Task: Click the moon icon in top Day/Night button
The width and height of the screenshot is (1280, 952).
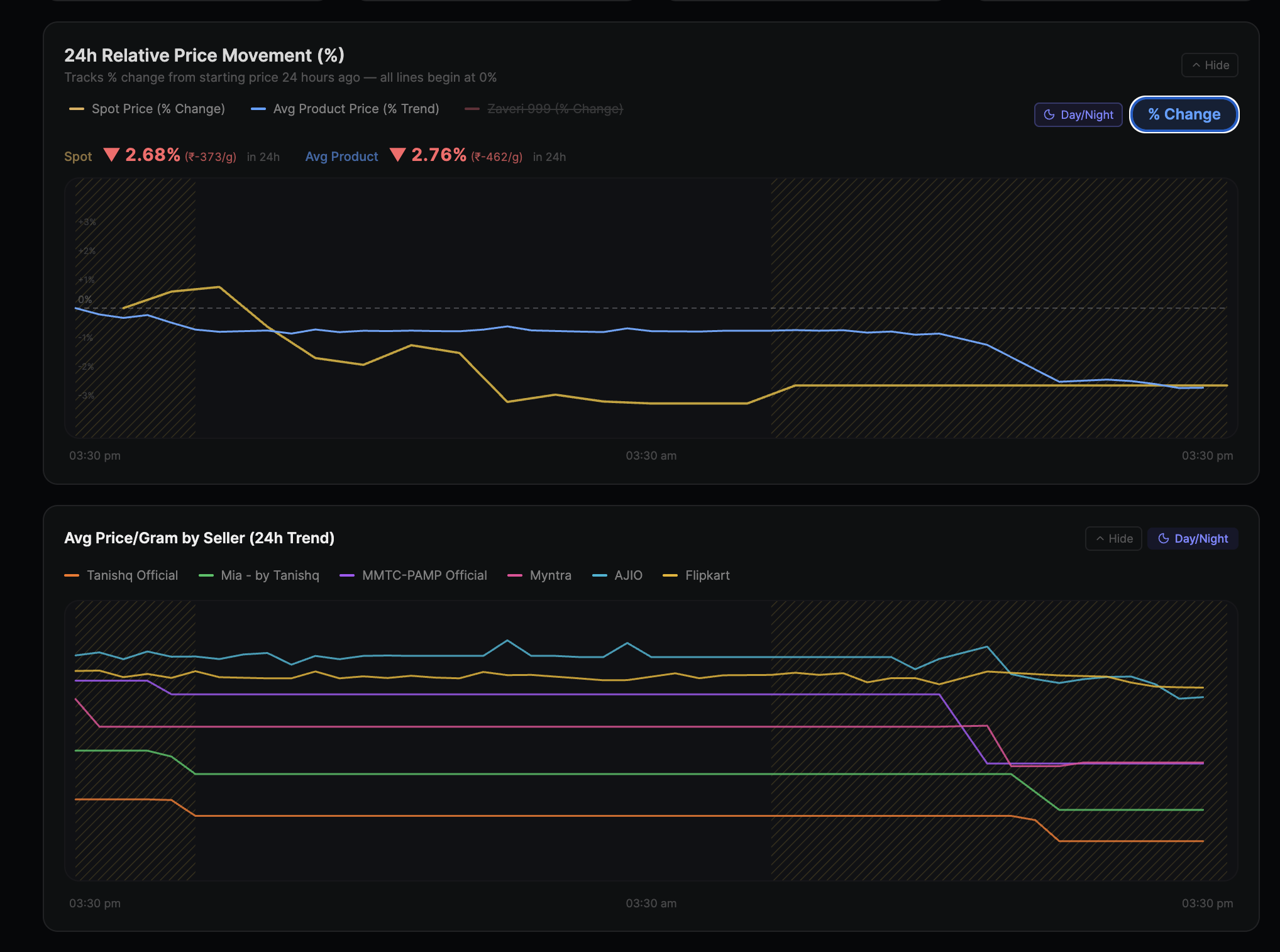Action: pyautogui.click(x=1049, y=114)
